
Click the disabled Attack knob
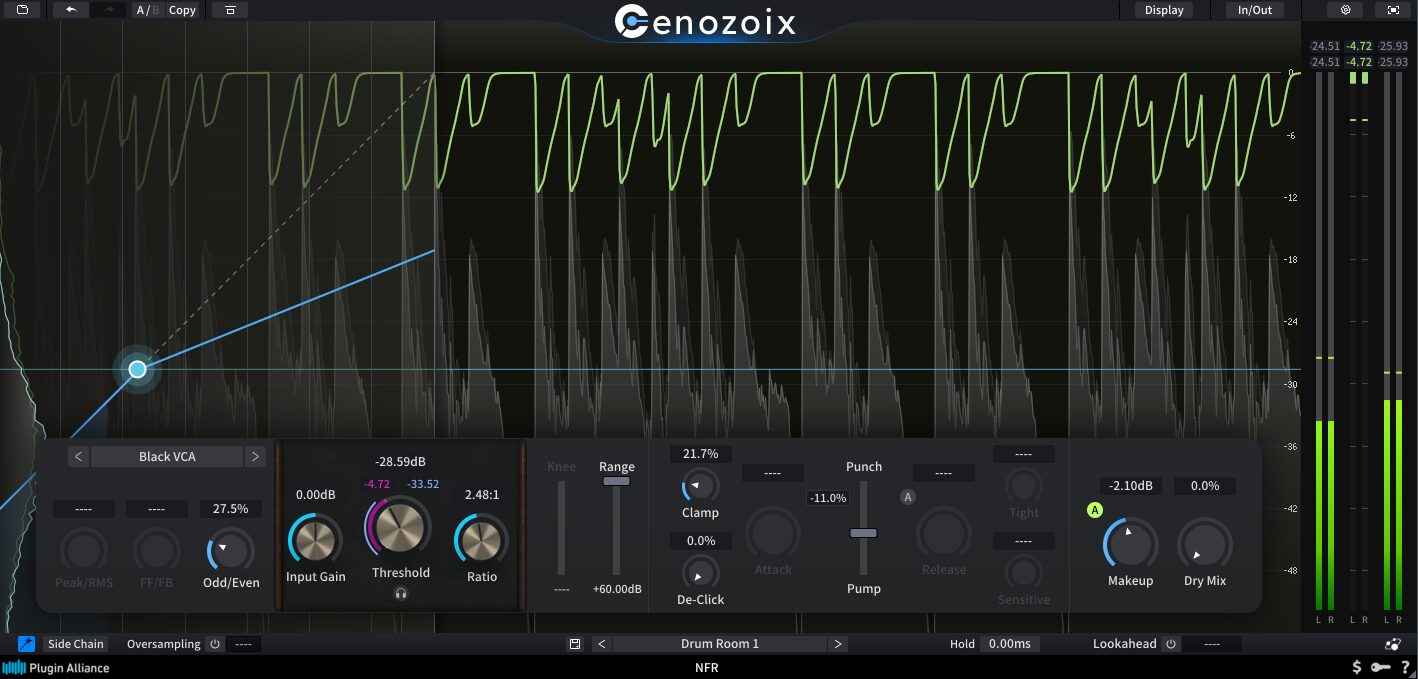tap(773, 533)
